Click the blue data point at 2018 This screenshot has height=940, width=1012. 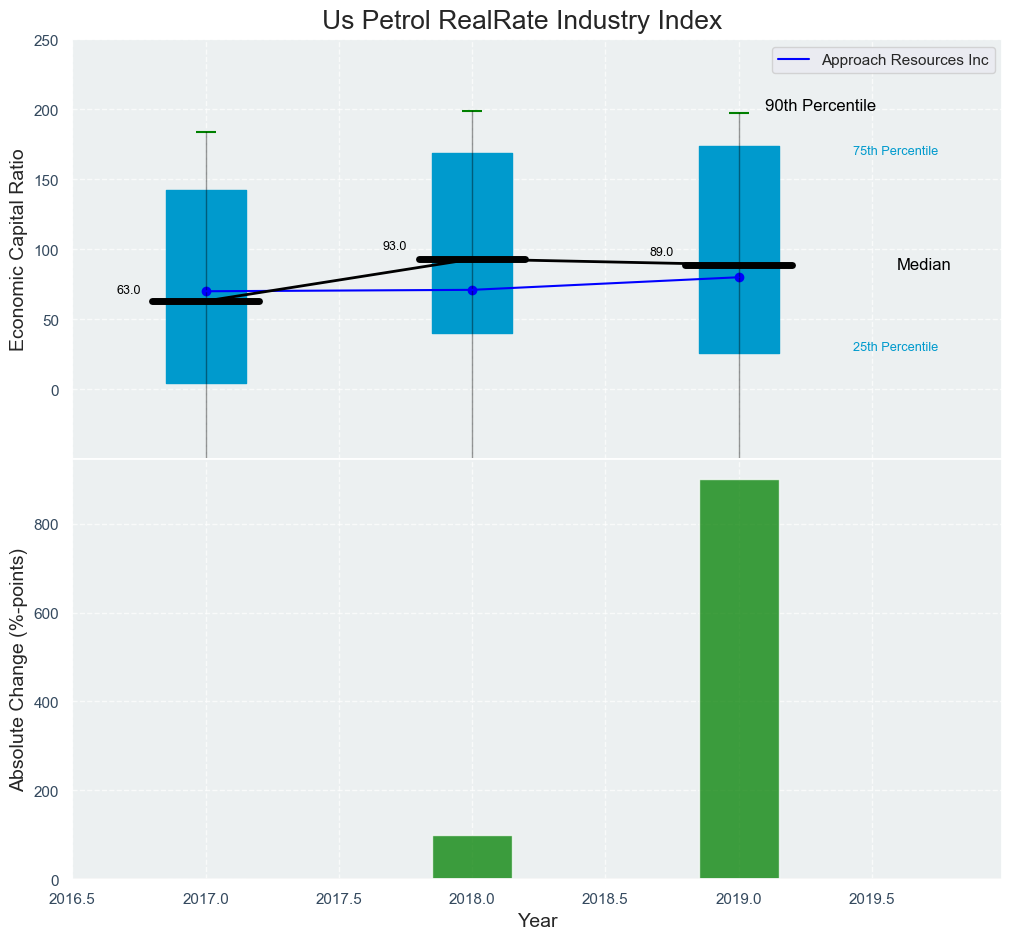(472, 290)
